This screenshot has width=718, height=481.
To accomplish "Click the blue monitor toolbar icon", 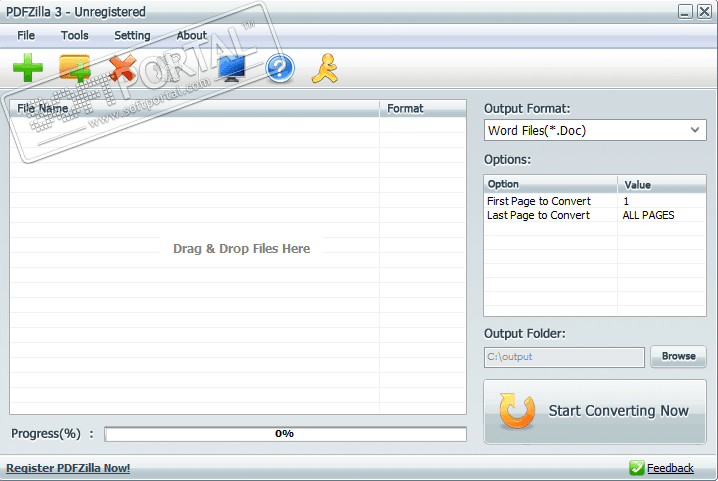I will 232,69.
